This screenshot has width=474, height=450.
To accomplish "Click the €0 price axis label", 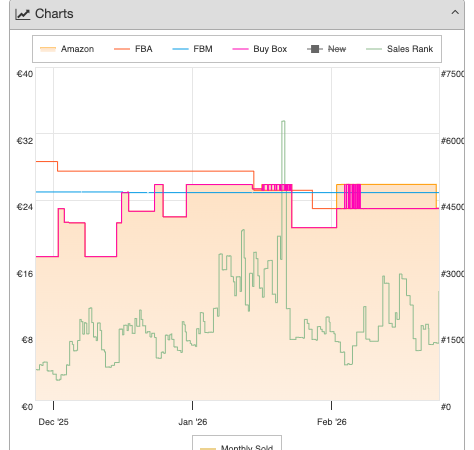I will [x=27, y=407].
